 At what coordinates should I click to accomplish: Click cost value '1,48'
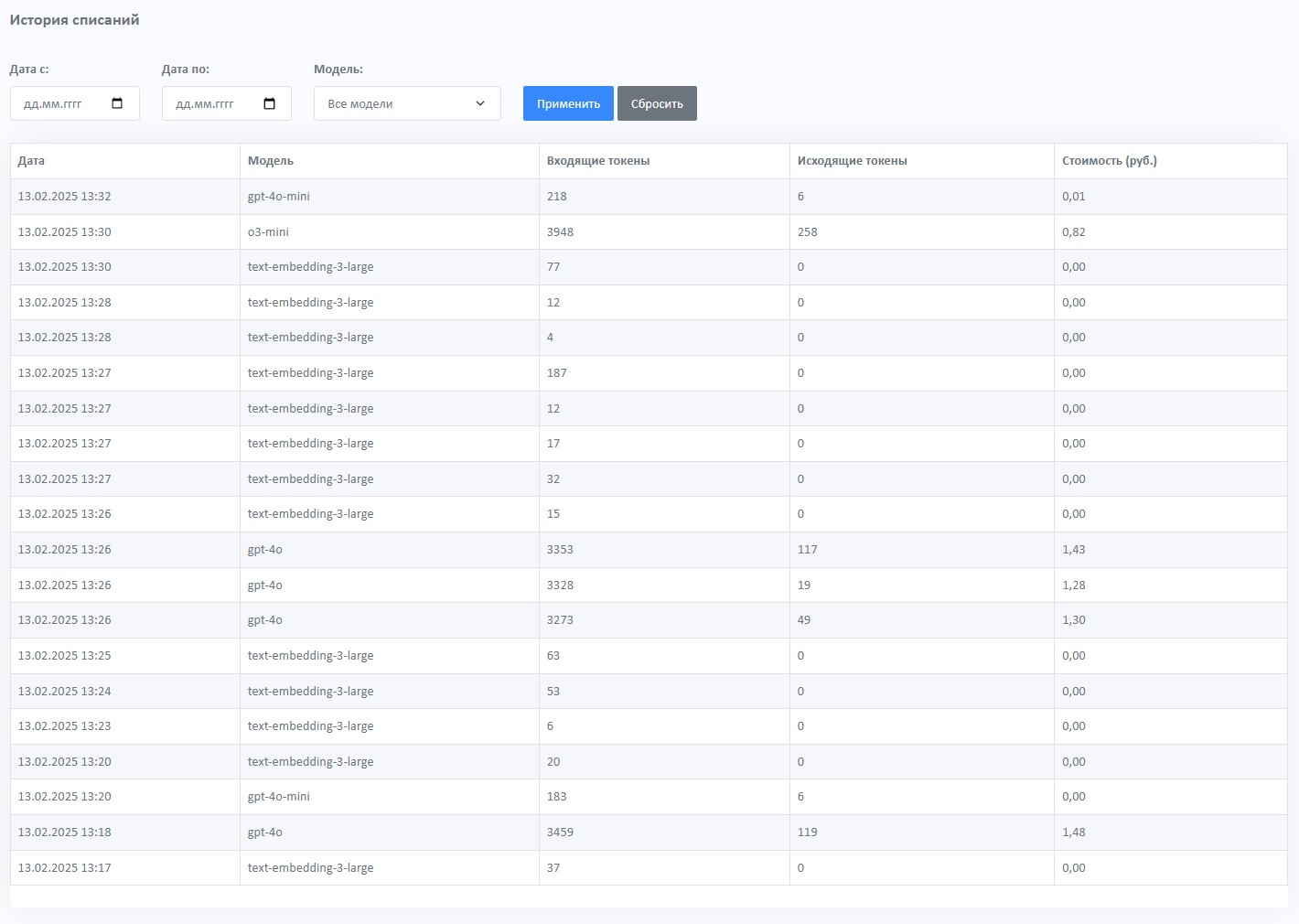[x=1074, y=833]
